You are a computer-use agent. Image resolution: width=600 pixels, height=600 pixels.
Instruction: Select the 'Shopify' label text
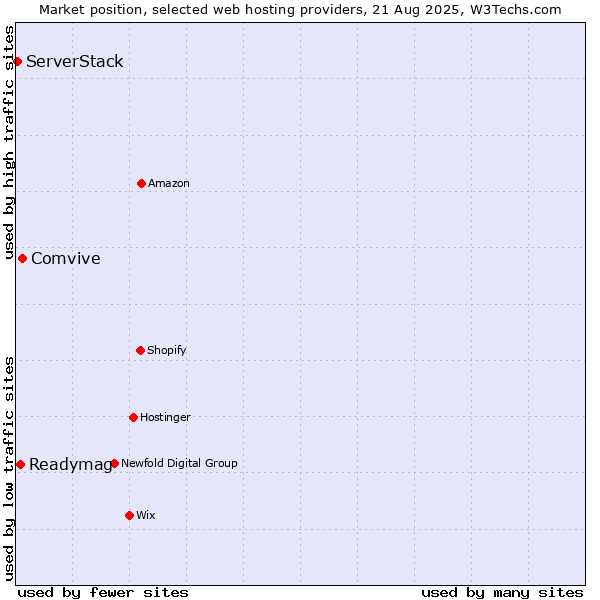pyautogui.click(x=166, y=350)
